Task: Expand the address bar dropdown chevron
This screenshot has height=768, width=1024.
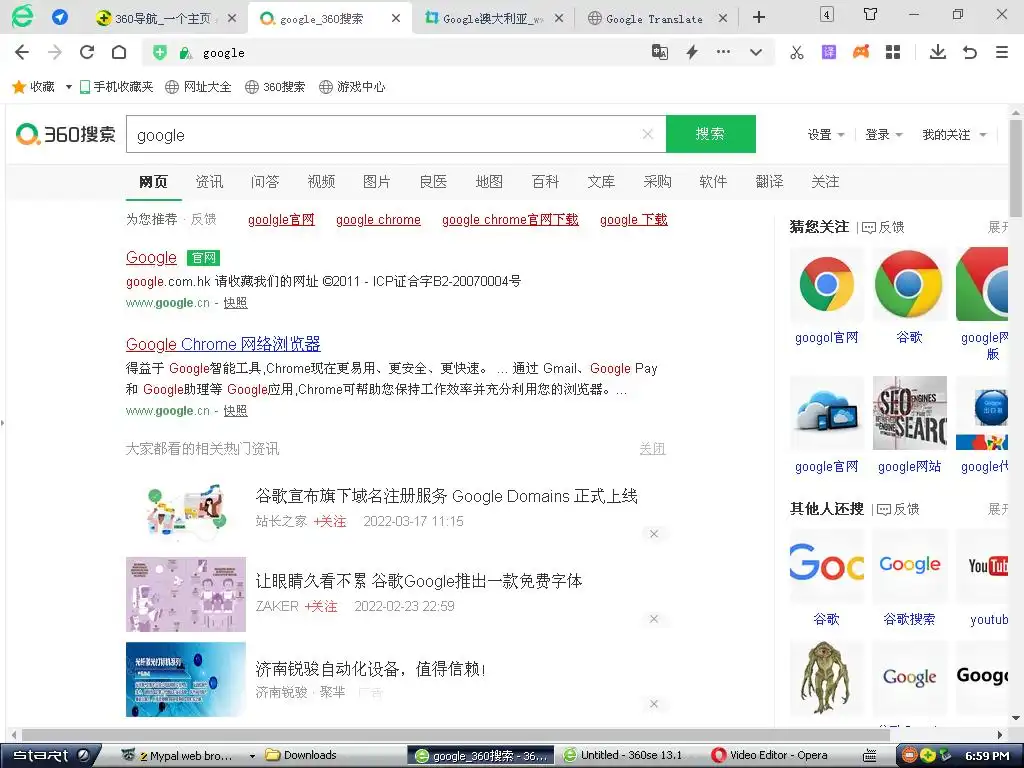Action: [756, 52]
